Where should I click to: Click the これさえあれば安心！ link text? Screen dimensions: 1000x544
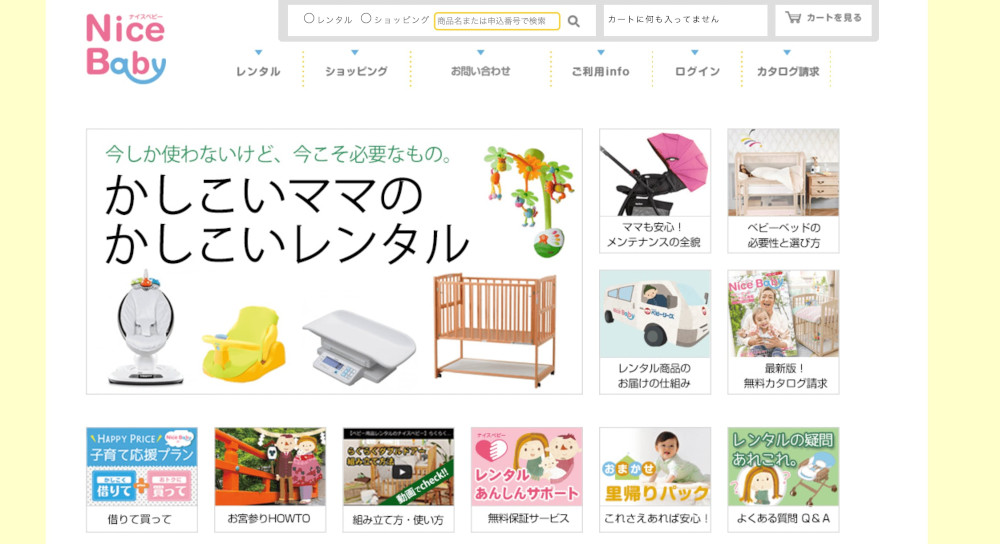(x=656, y=519)
